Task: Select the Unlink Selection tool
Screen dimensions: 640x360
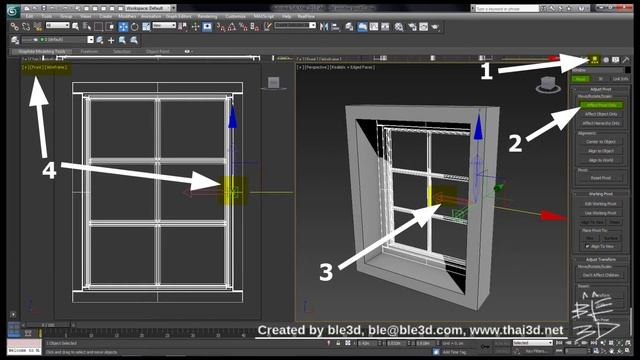Action: click(26, 27)
